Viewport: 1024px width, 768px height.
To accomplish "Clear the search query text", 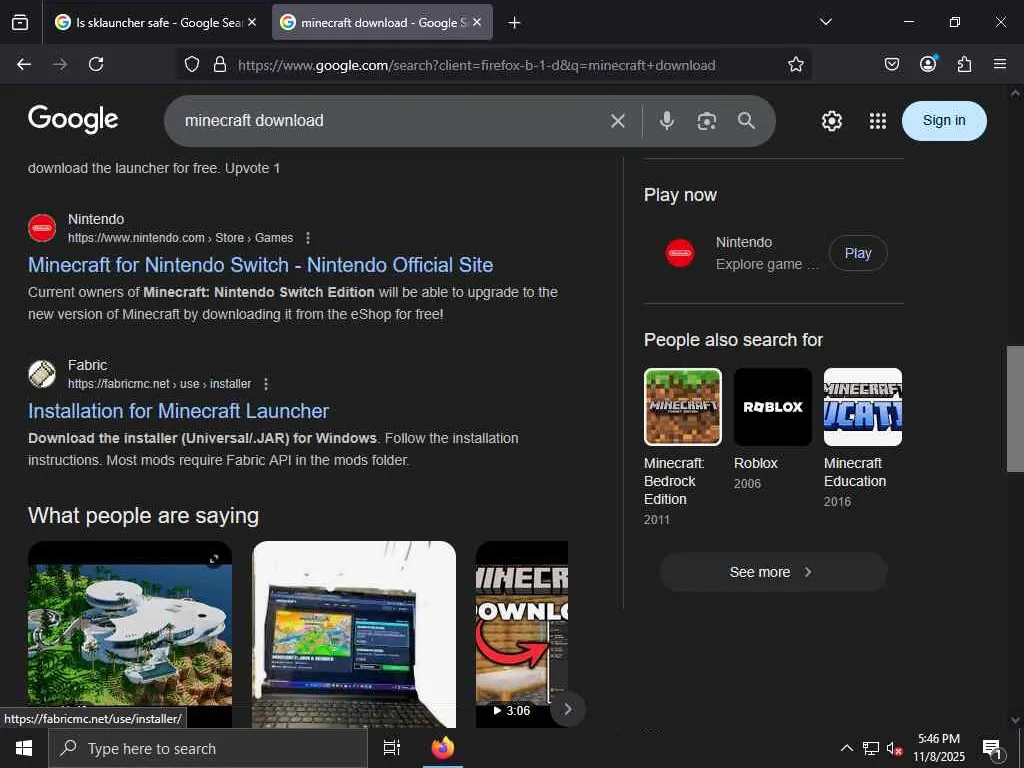I will coord(618,121).
